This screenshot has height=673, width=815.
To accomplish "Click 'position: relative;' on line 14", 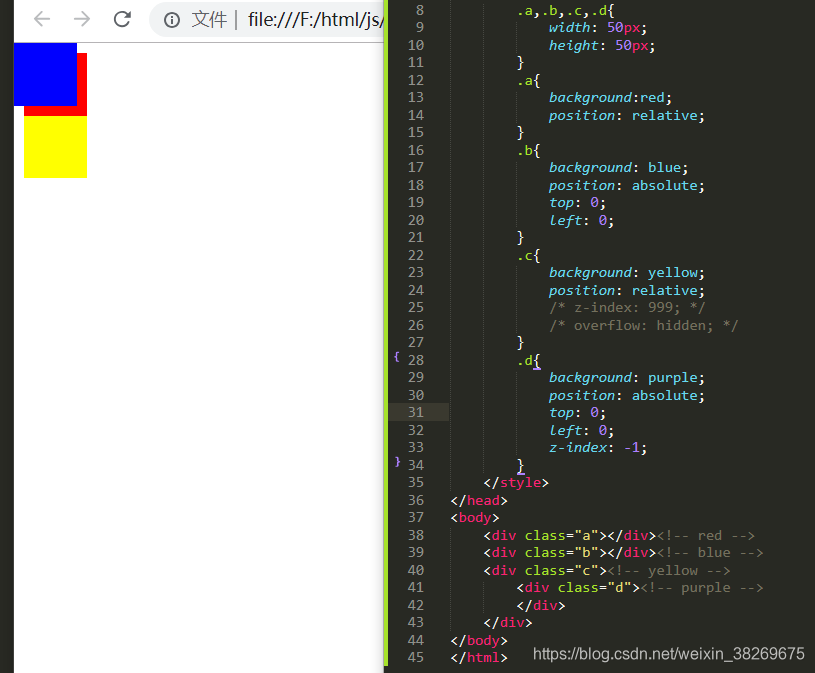I will (x=627, y=115).
